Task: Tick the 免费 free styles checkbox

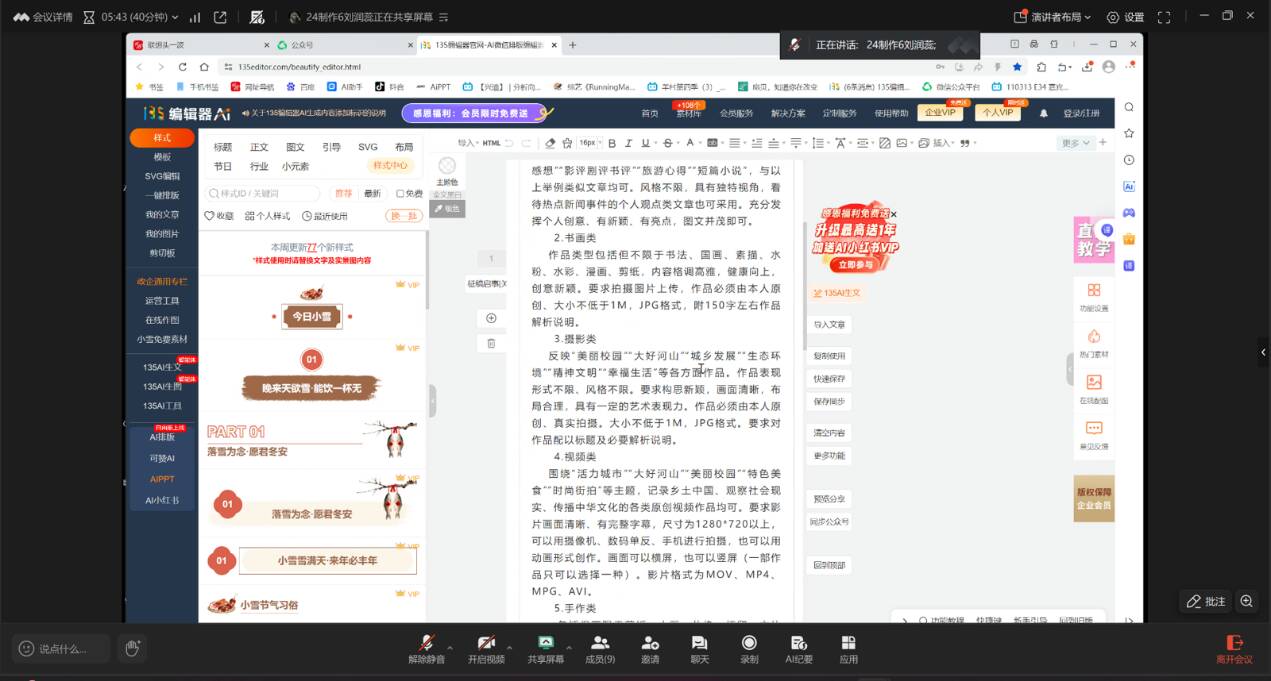Action: tap(401, 194)
